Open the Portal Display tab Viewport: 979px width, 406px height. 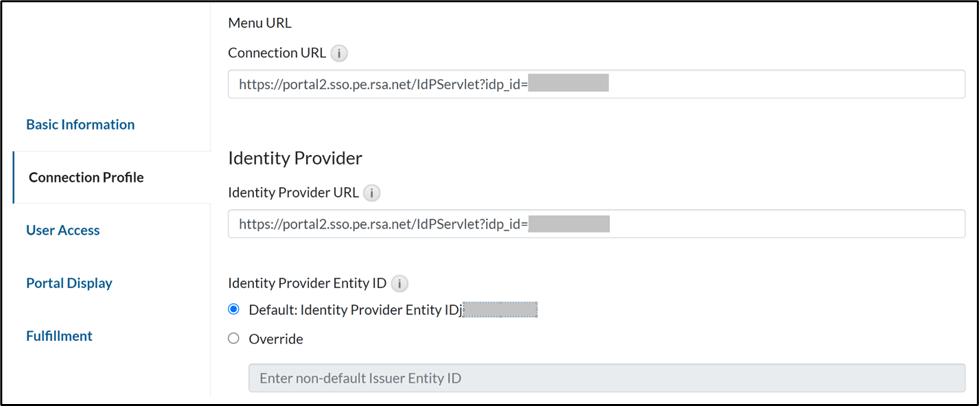coord(69,283)
